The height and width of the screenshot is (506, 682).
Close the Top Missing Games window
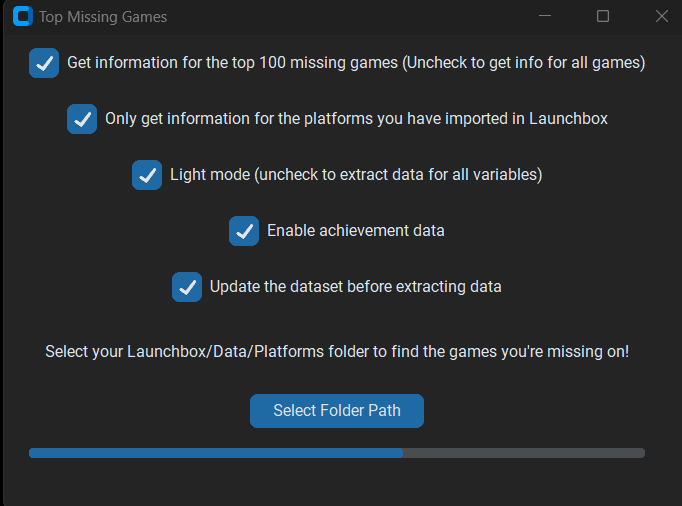662,16
